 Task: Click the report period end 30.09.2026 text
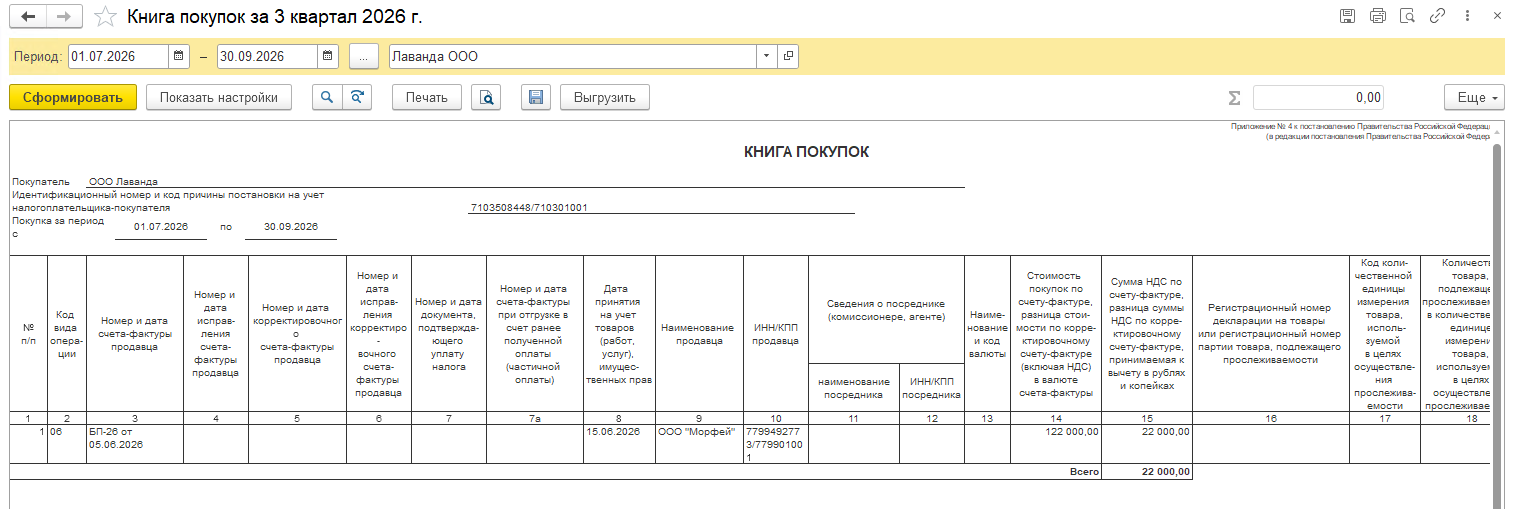coord(290,227)
